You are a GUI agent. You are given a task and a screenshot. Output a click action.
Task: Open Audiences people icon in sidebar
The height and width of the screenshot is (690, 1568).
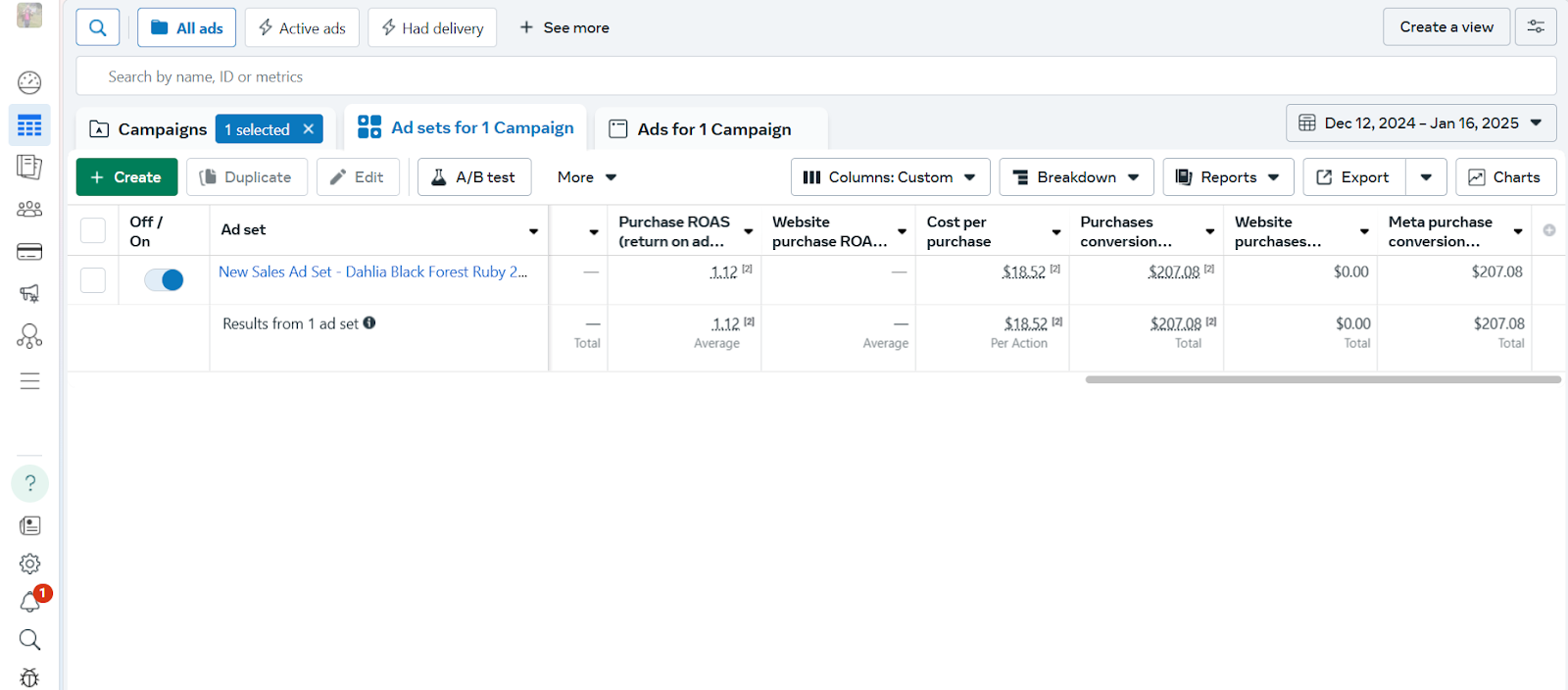pos(29,209)
